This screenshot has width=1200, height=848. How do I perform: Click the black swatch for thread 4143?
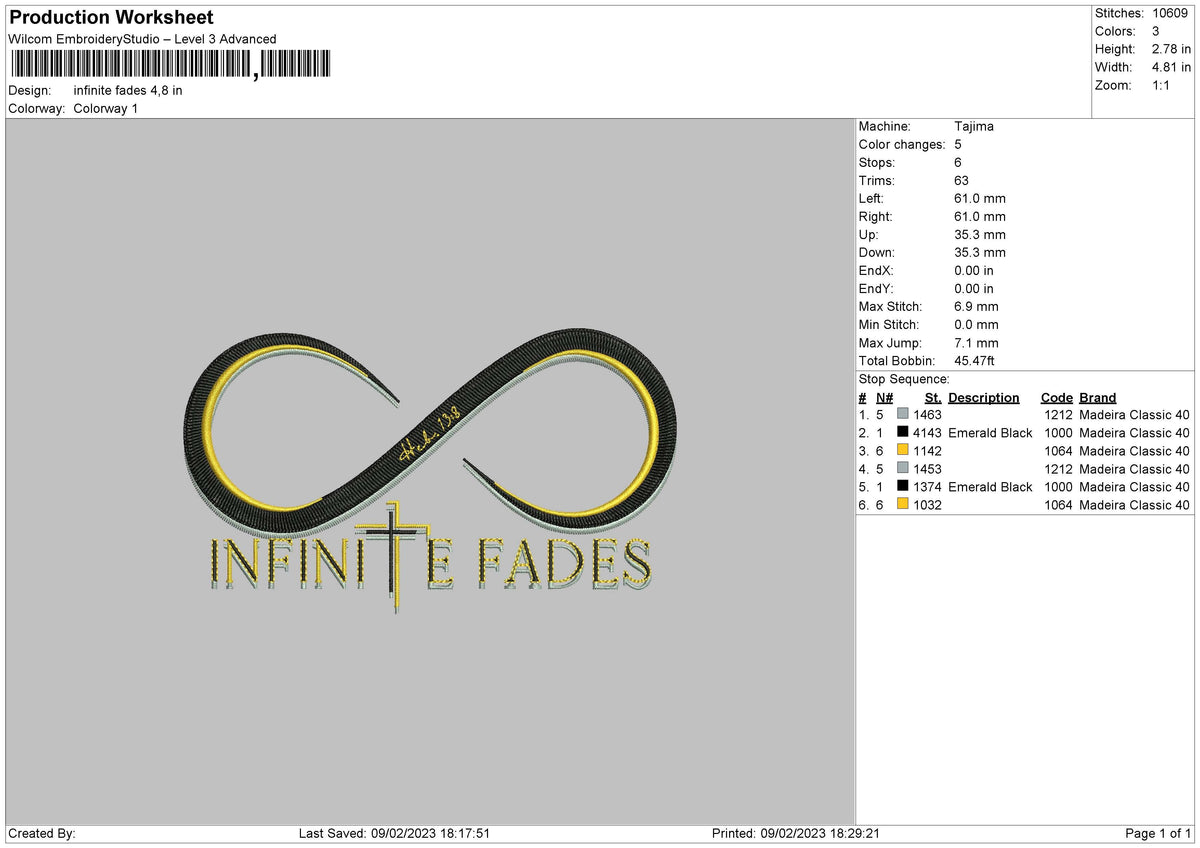coord(903,432)
